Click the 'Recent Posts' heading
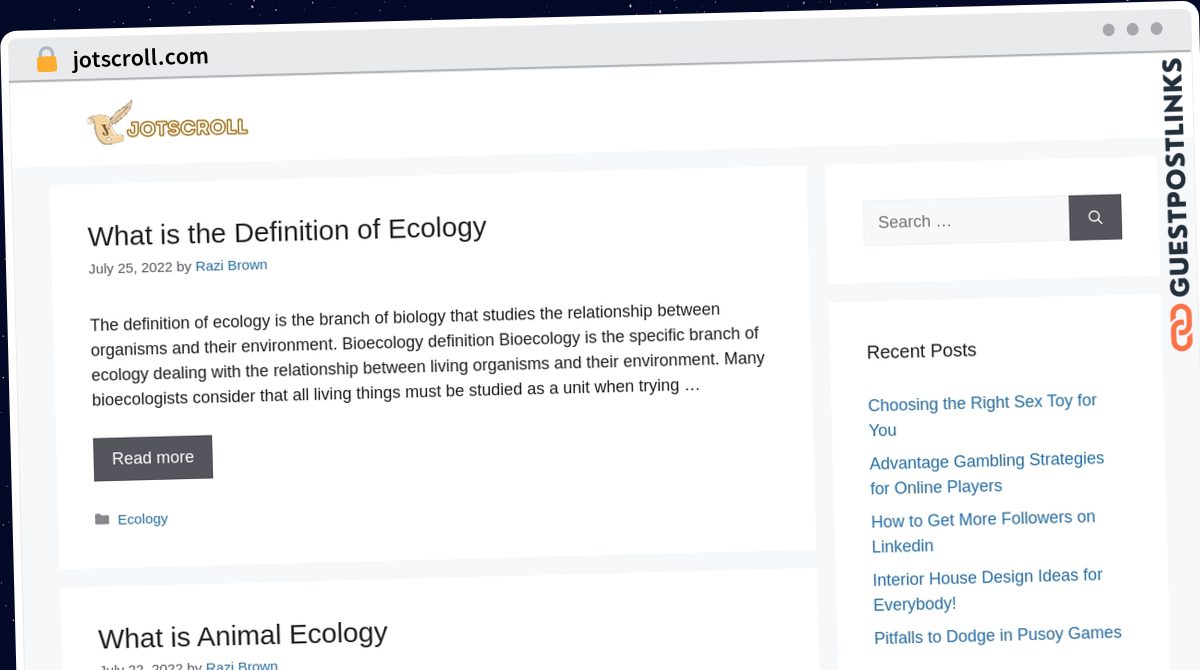 click(921, 351)
